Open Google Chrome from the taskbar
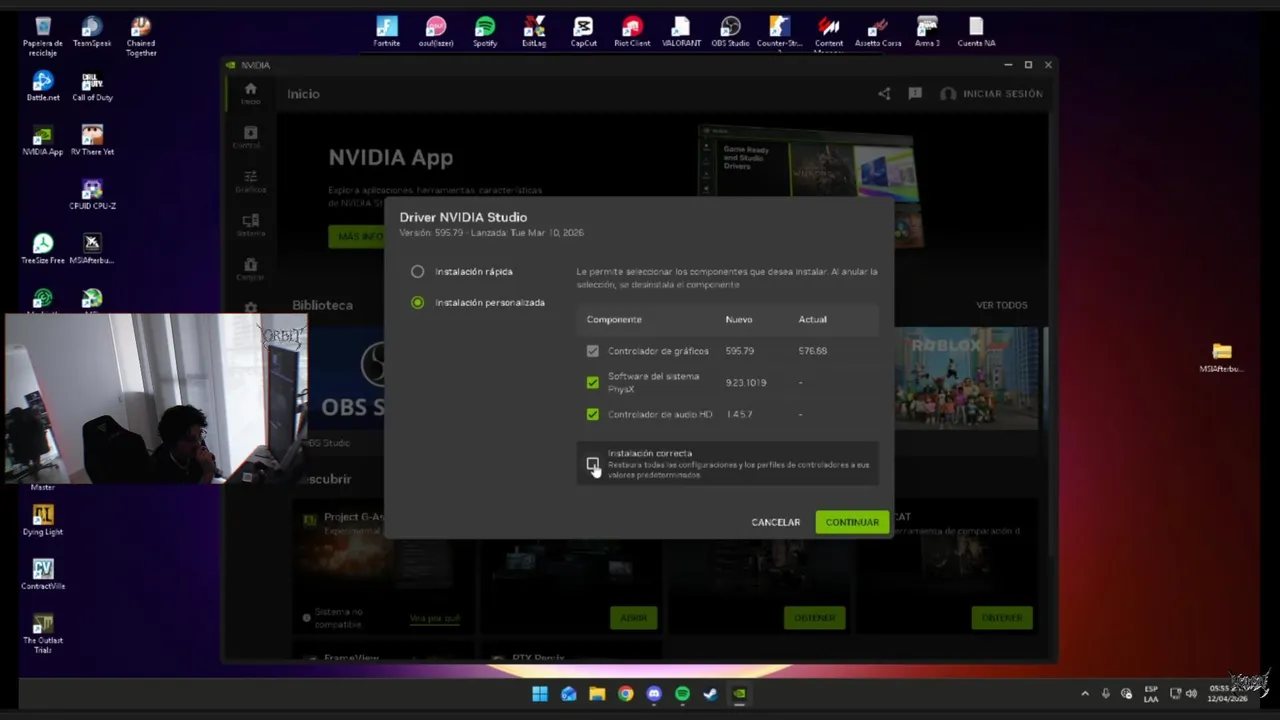 click(x=625, y=694)
